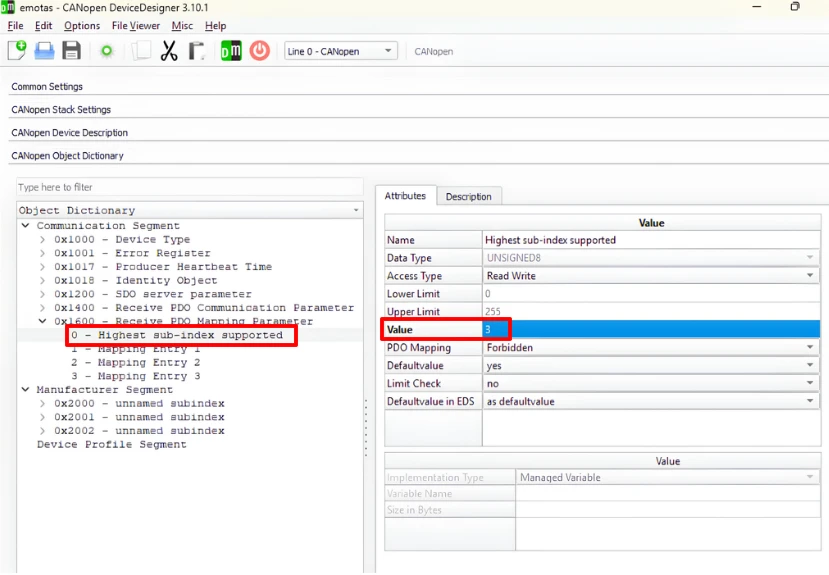
Task: Open the Options menu
Action: [x=82, y=26]
